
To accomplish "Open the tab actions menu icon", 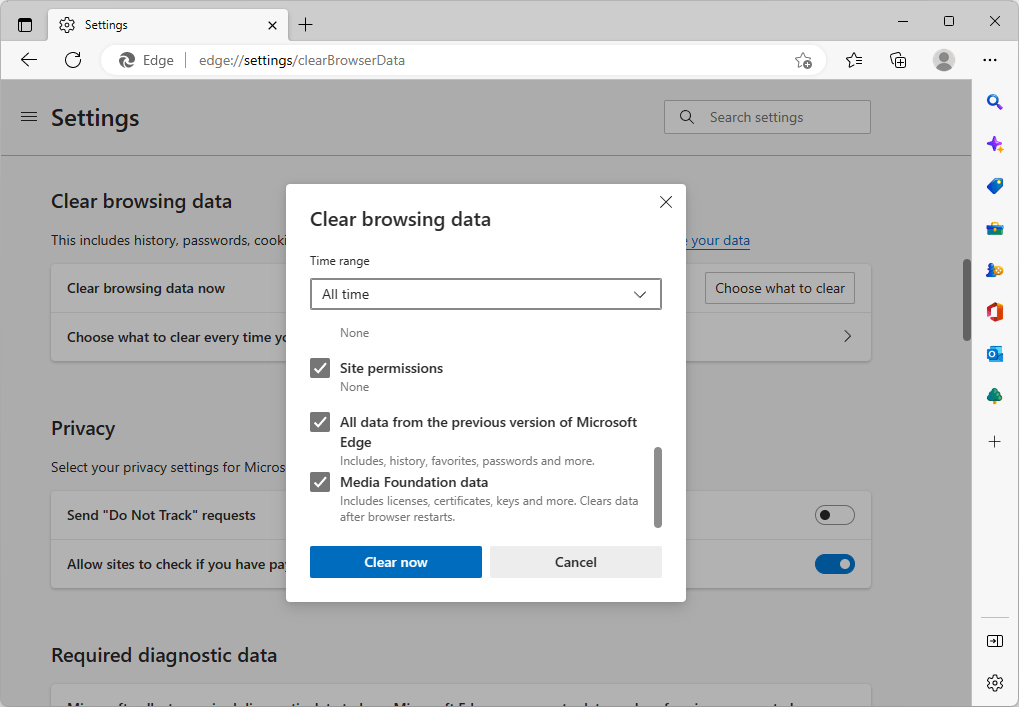I will [x=25, y=25].
